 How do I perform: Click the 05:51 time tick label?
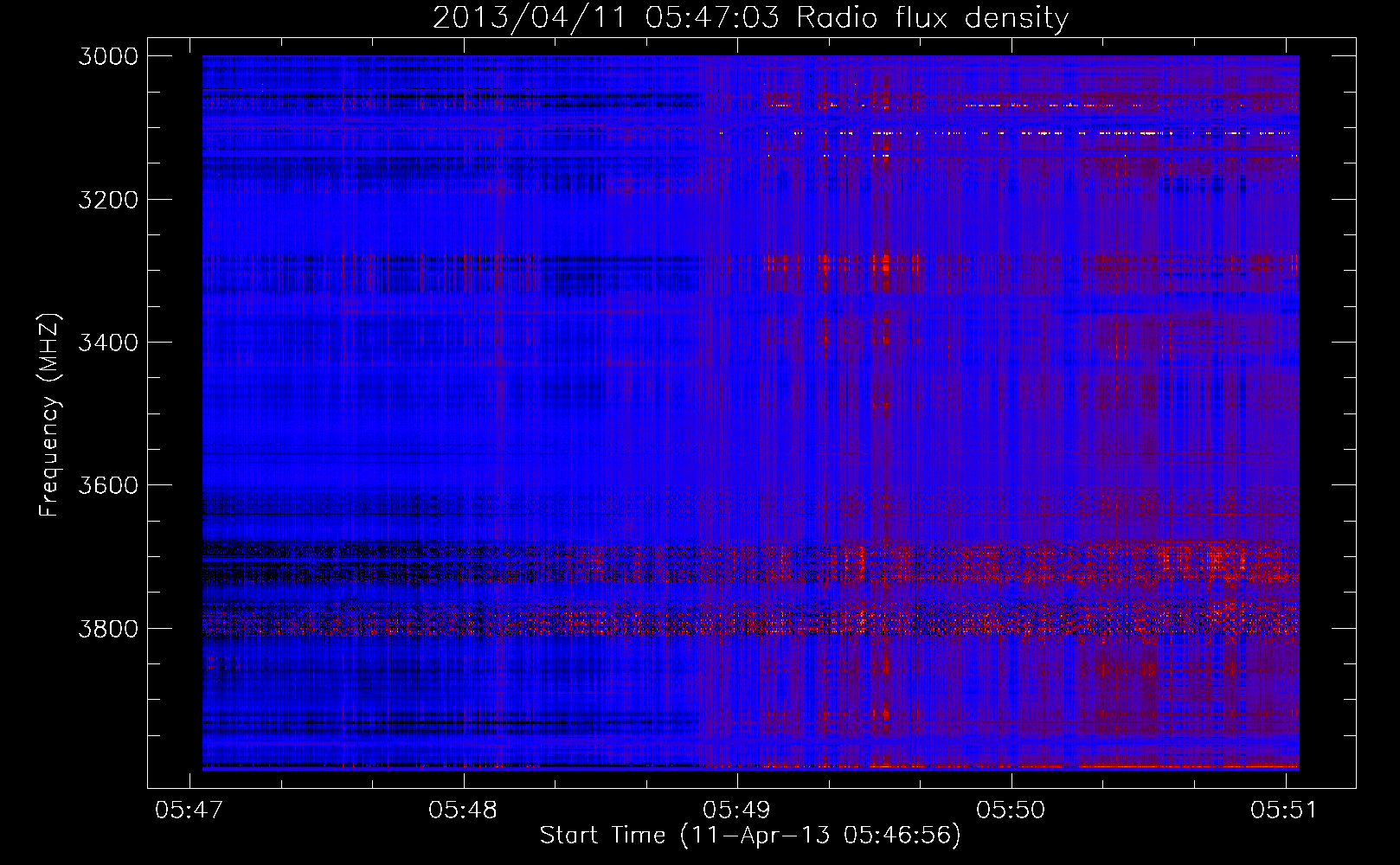click(1284, 810)
